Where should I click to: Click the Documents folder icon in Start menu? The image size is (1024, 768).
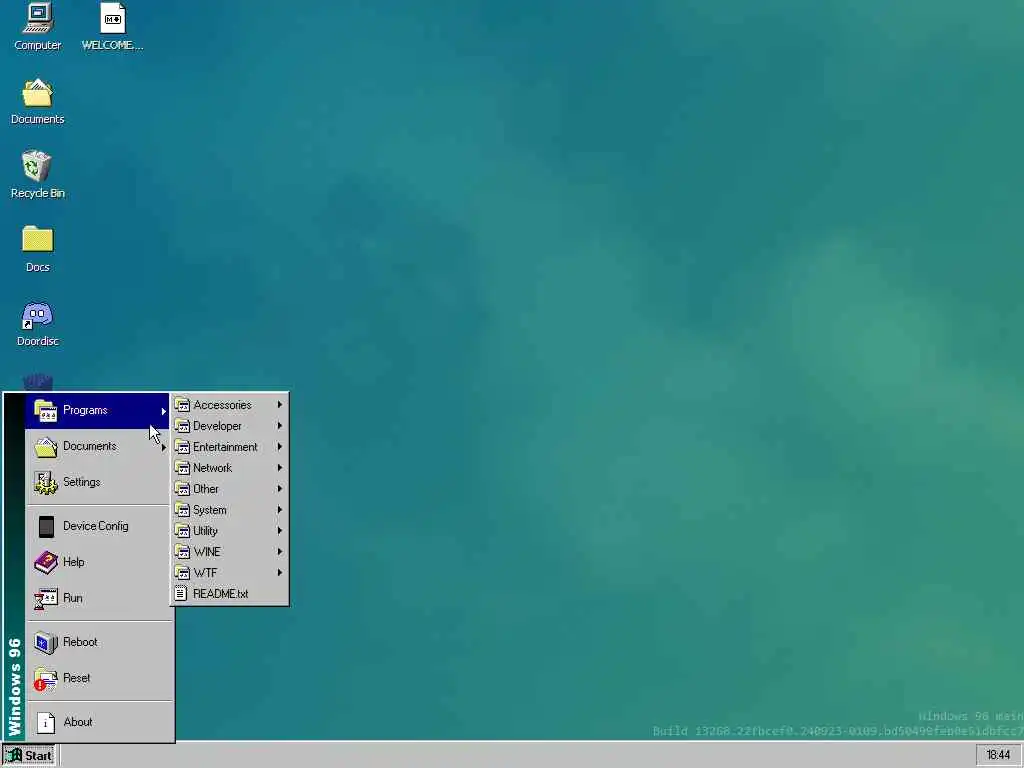click(46, 447)
